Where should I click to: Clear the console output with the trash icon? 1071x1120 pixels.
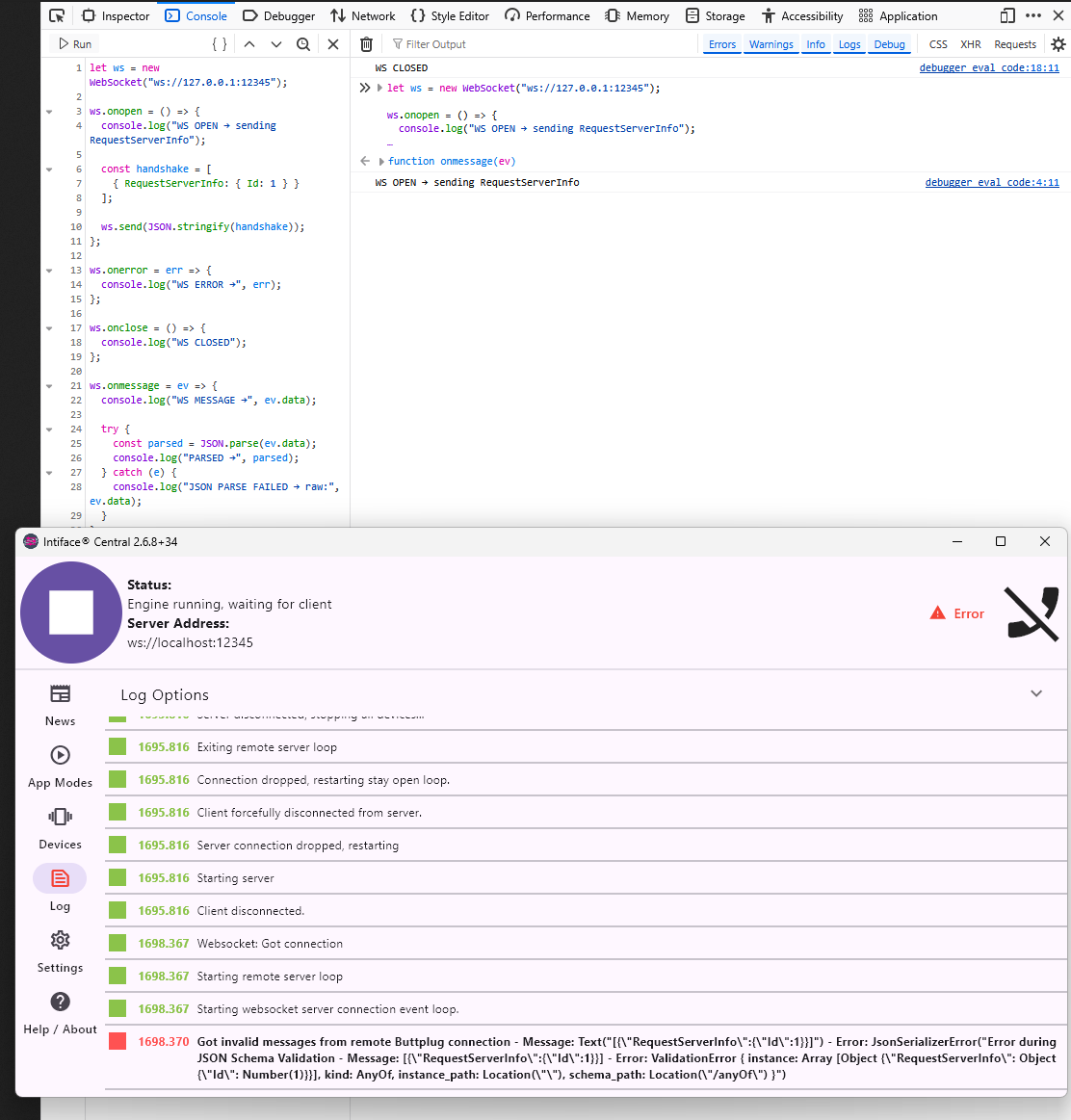click(367, 44)
